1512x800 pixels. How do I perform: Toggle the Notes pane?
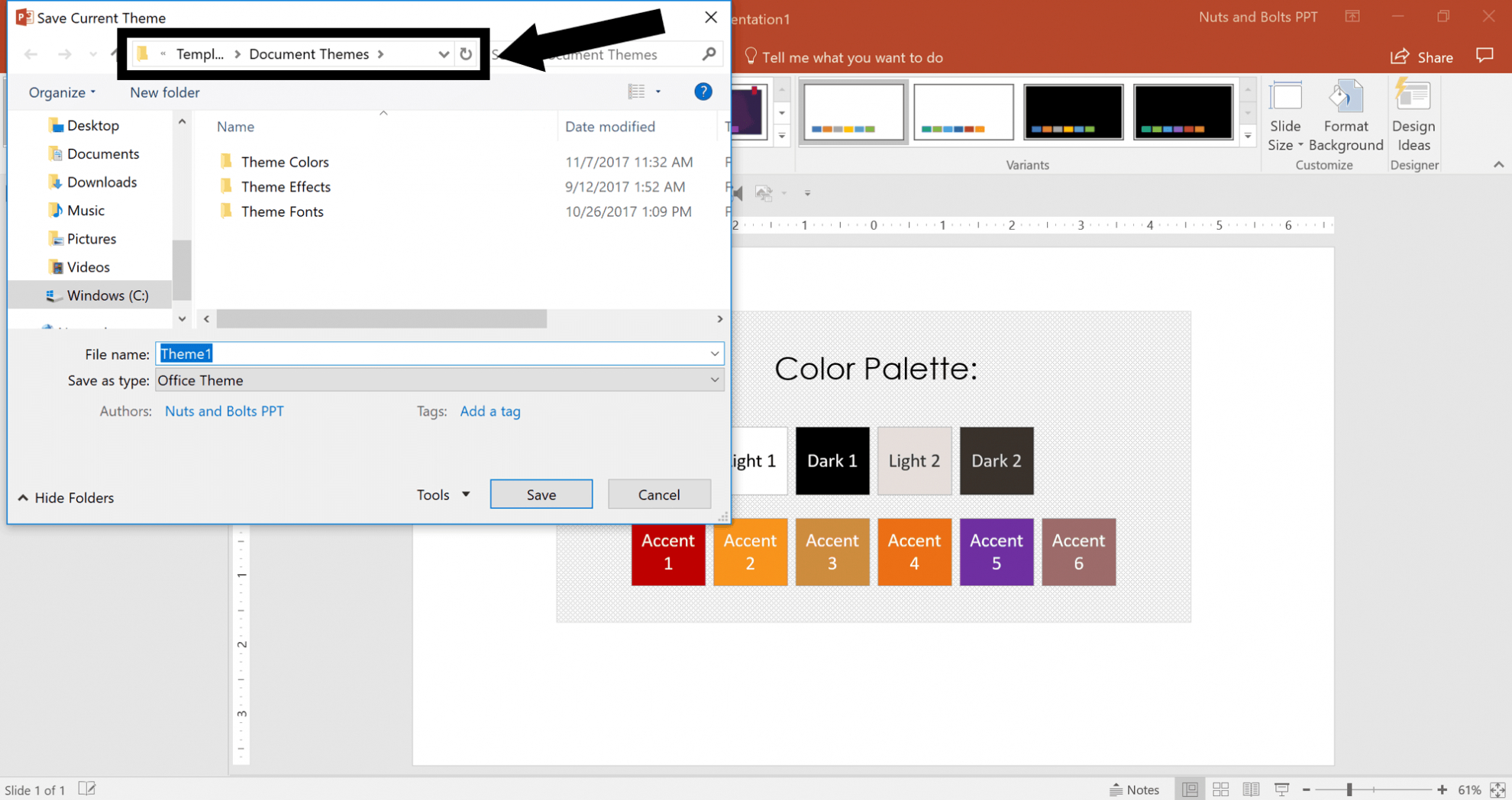point(1136,789)
